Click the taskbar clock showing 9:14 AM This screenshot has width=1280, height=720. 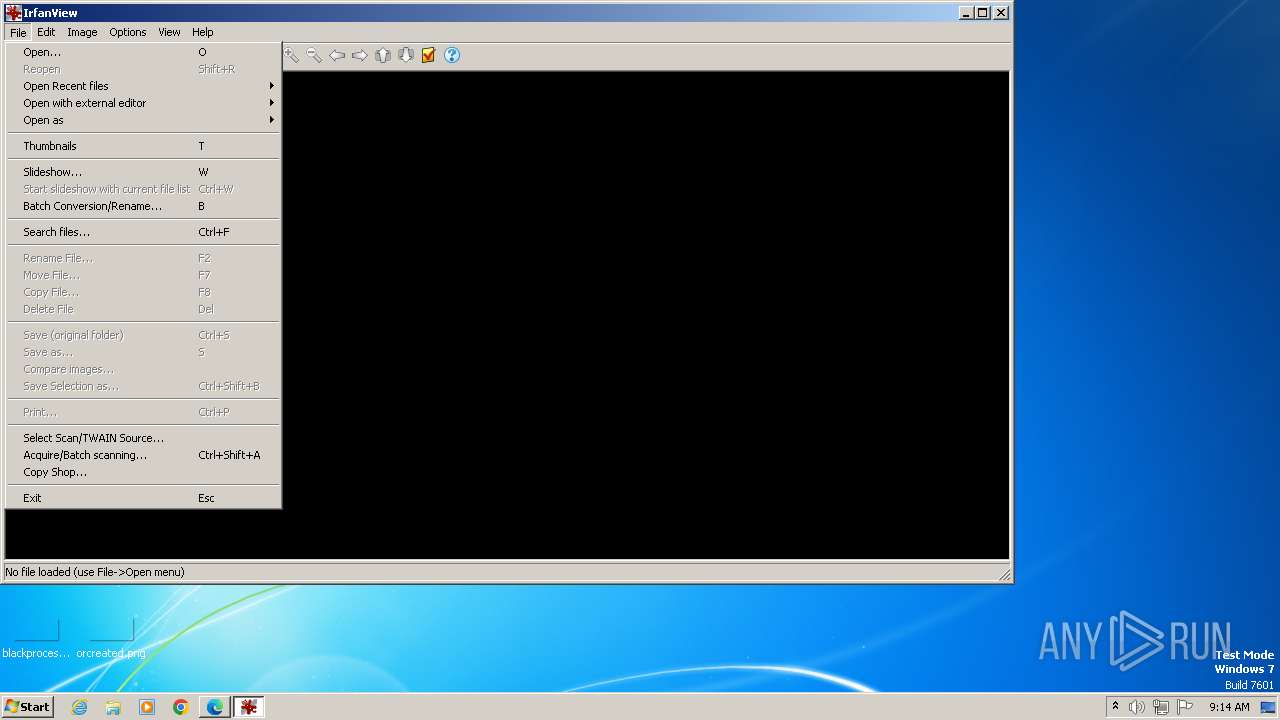click(x=1229, y=707)
